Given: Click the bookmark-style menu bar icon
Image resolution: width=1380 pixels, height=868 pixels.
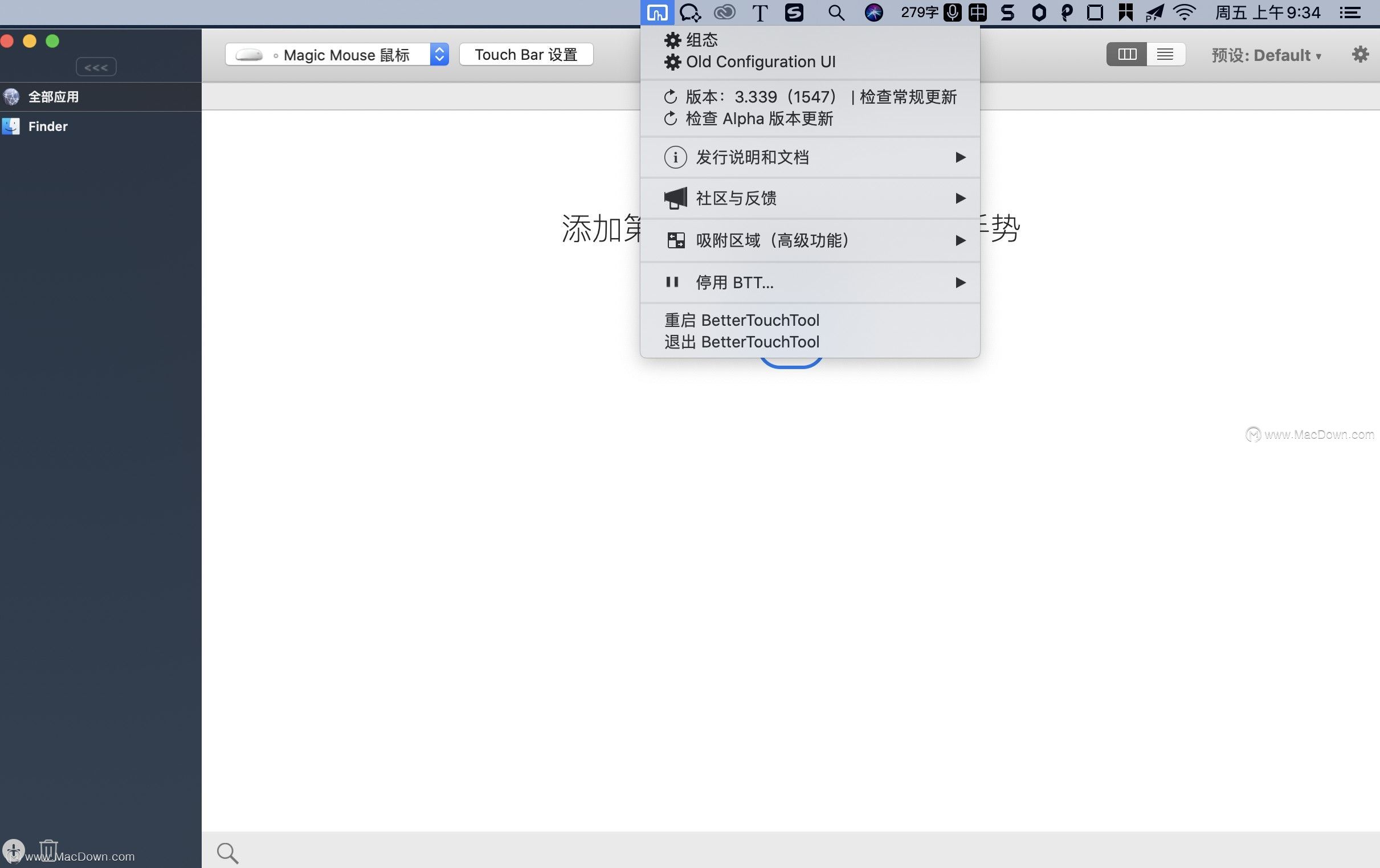Looking at the screenshot, I should click(x=1125, y=13).
